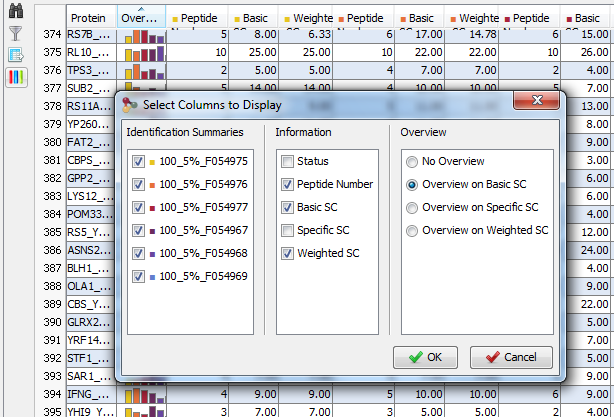Click the dialog title bar icon
Screen dimensions: 614x417
[x=129, y=105]
